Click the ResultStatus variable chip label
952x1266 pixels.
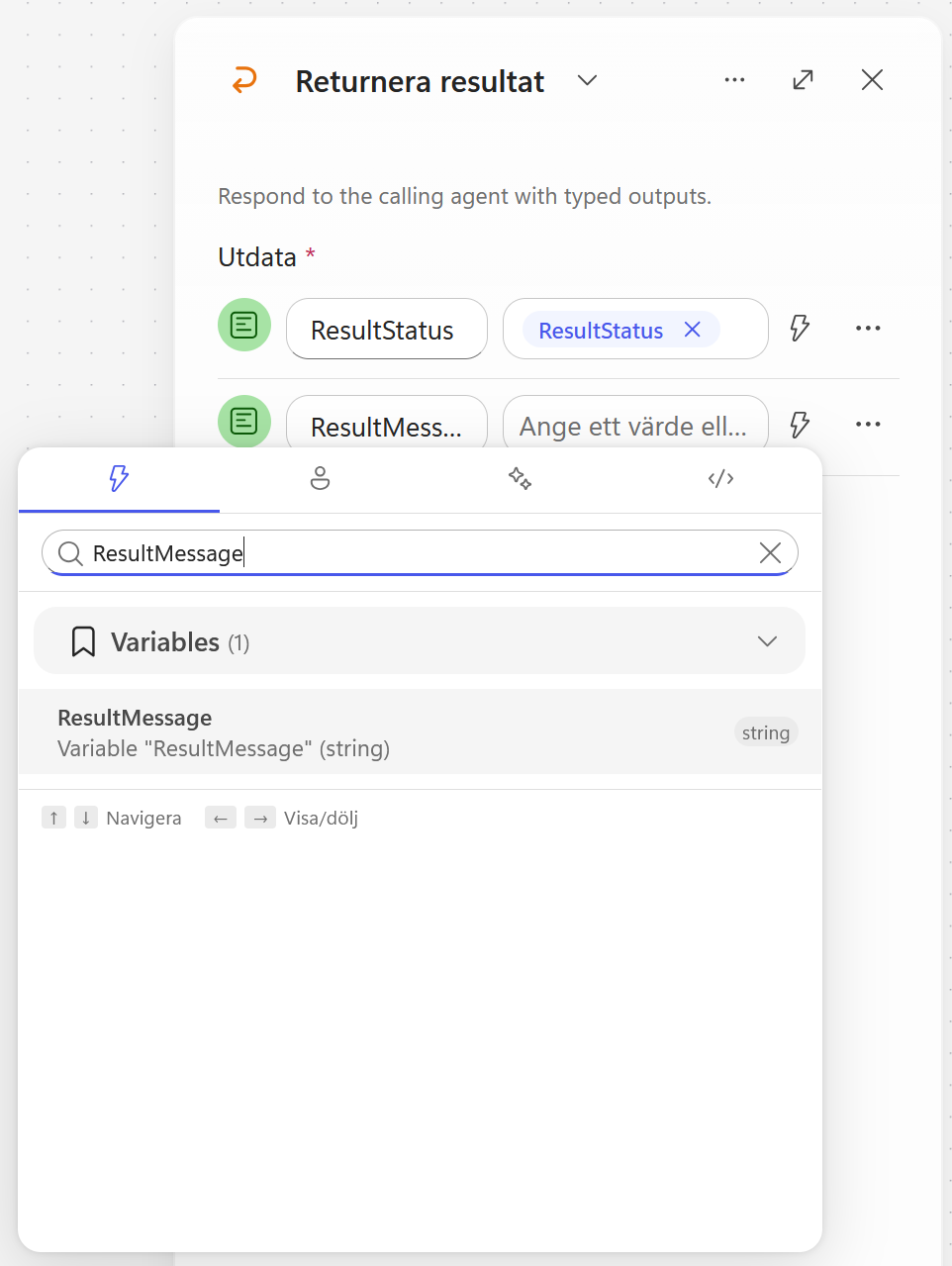(601, 331)
